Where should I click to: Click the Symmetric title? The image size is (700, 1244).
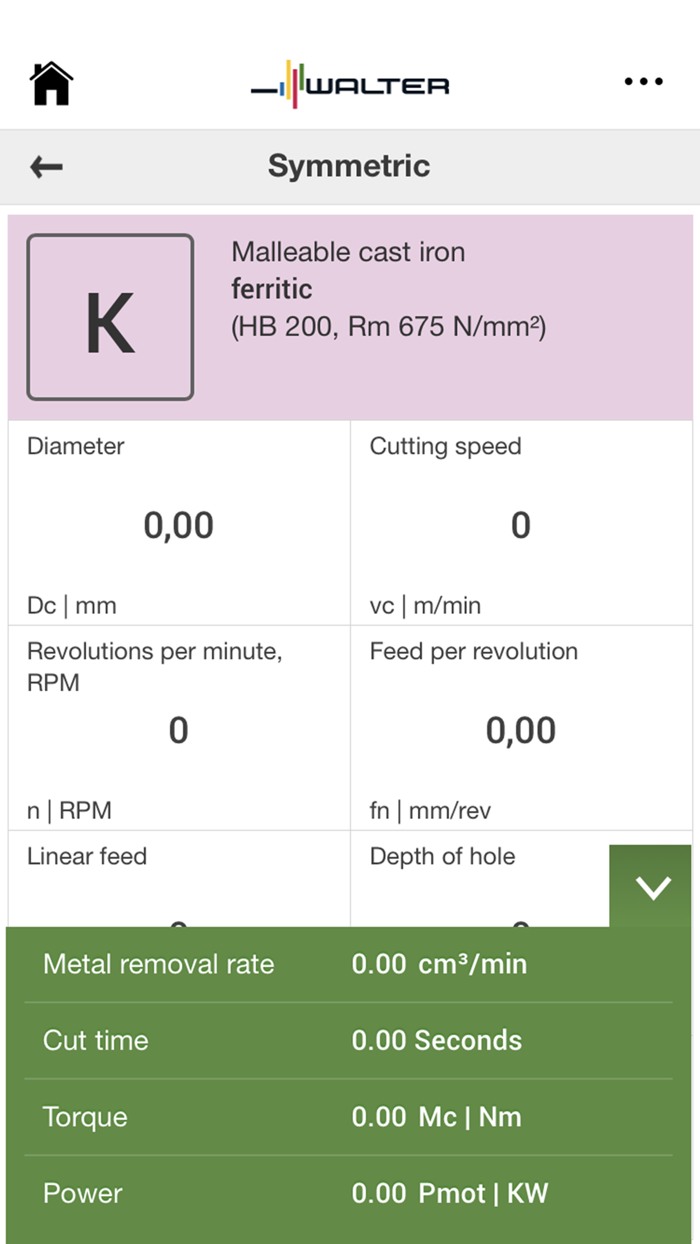coord(348,166)
